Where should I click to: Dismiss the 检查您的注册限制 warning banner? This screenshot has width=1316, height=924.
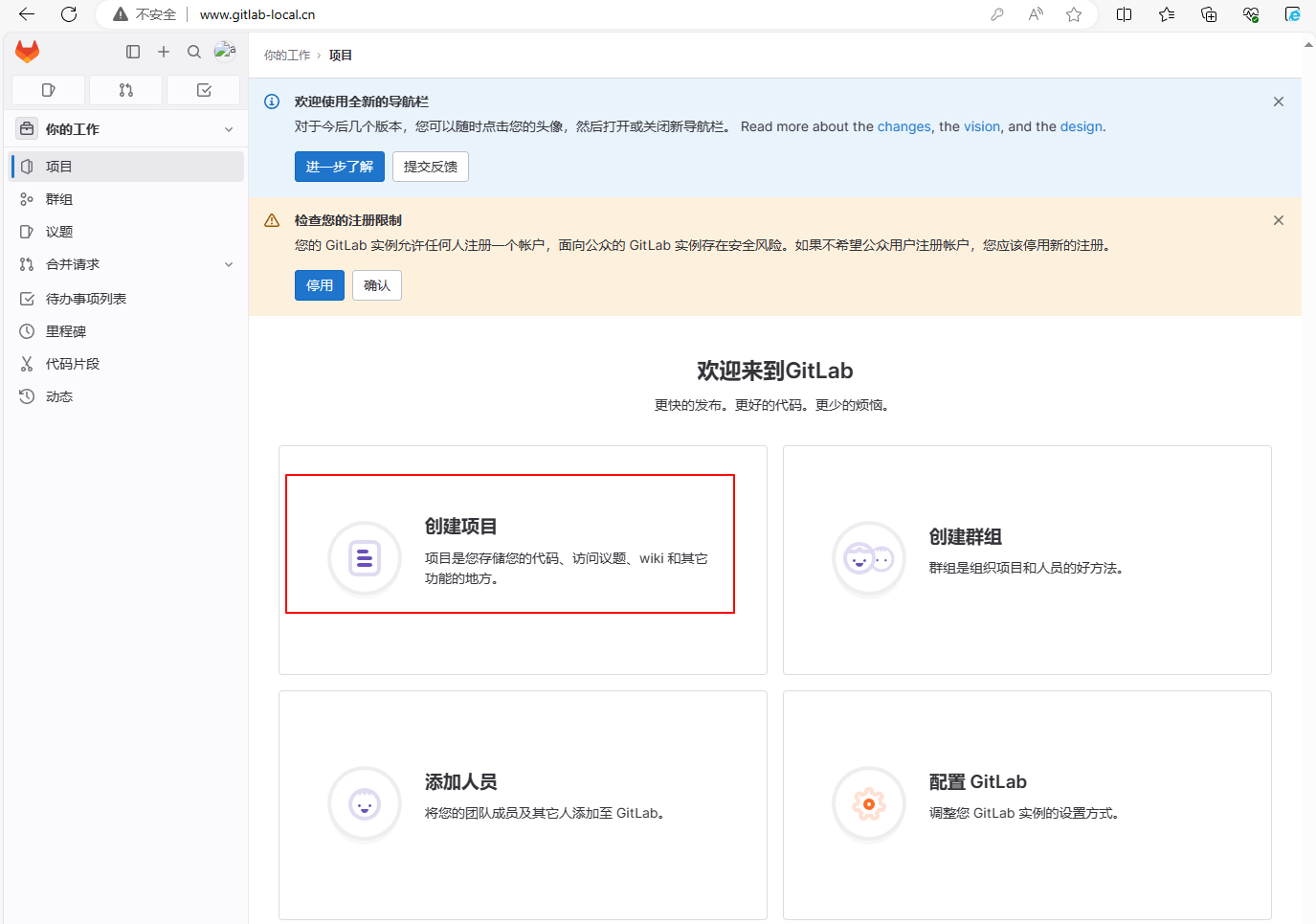(1279, 220)
